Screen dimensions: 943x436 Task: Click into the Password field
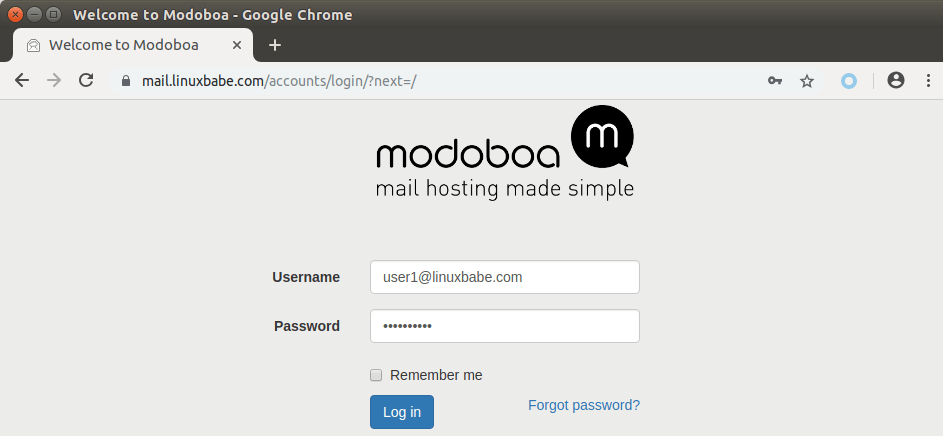(504, 326)
